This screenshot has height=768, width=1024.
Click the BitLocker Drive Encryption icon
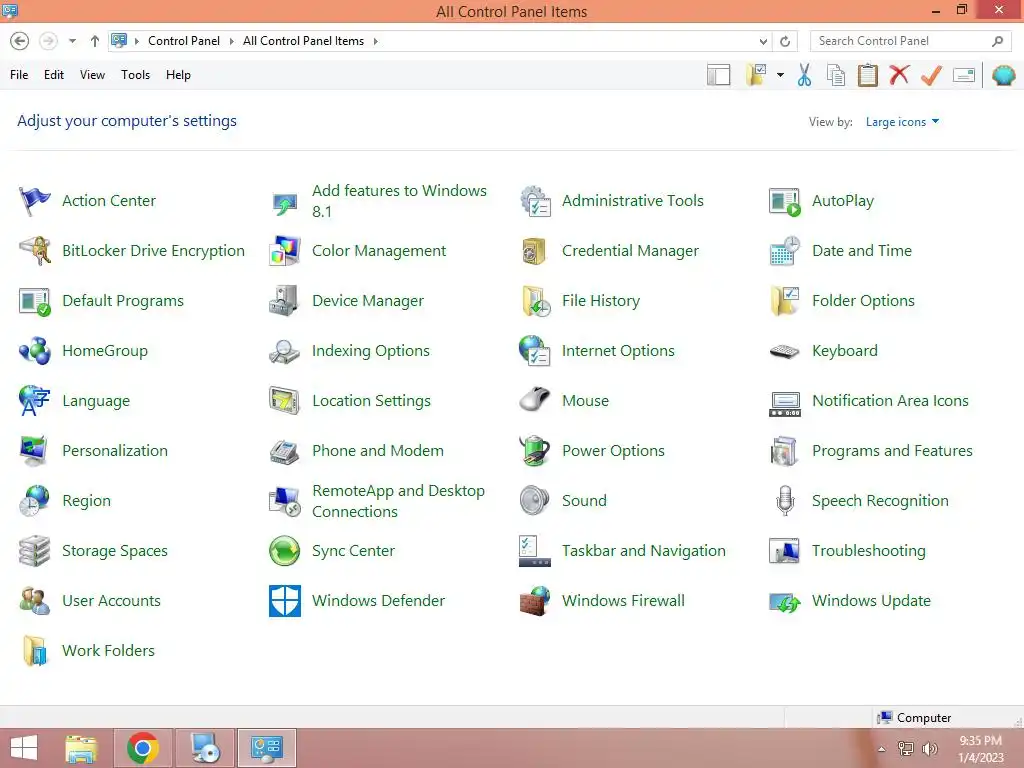point(35,251)
